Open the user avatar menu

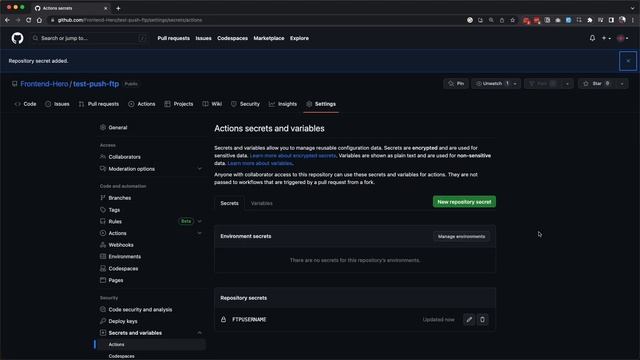point(623,38)
